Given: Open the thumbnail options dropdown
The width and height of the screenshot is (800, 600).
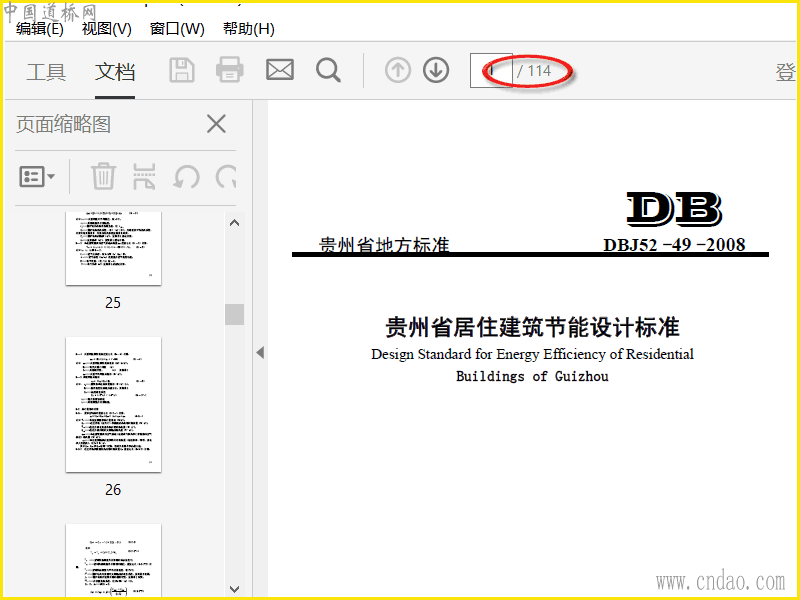Looking at the screenshot, I should (37, 177).
